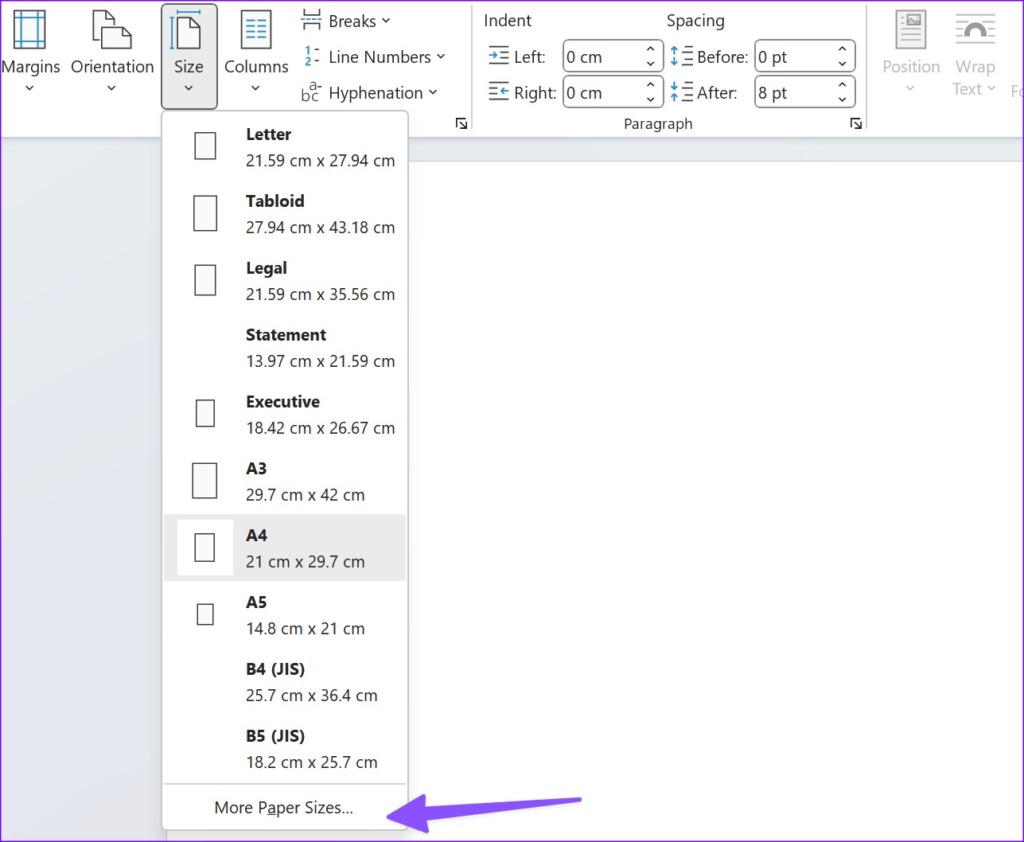
Task: Increase the After spacing value
Action: [x=845, y=86]
